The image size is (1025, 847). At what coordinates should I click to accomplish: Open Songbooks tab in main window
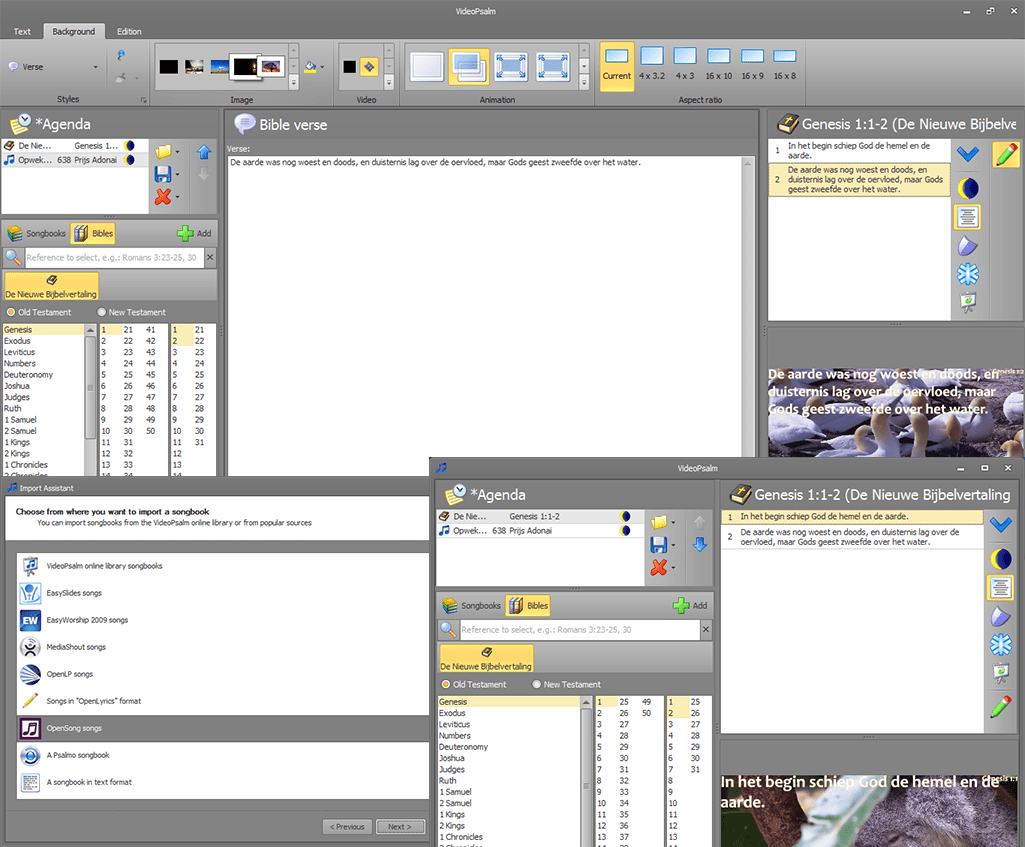coord(37,233)
